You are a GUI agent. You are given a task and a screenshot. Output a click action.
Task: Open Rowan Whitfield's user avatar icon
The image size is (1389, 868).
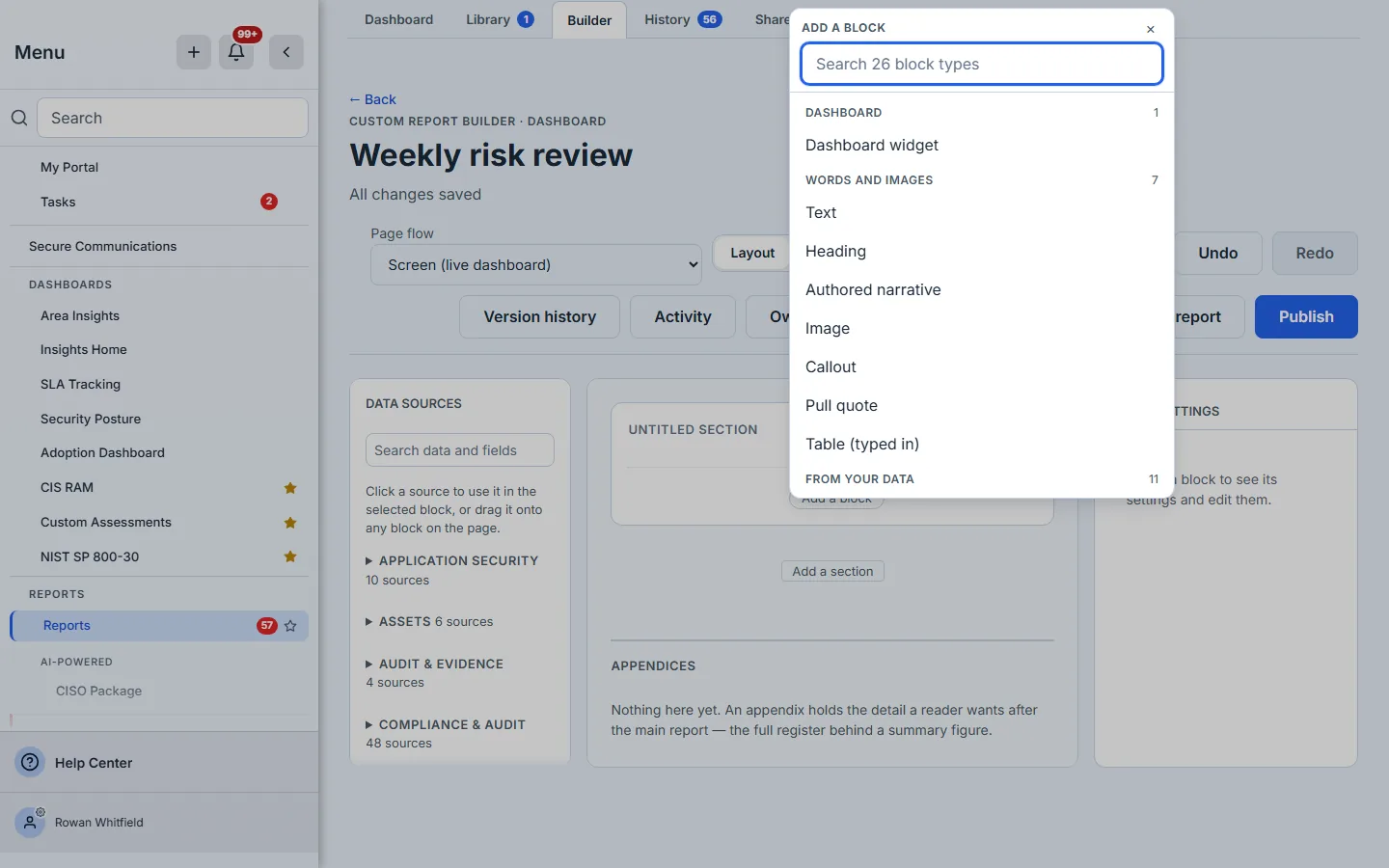tap(31, 823)
